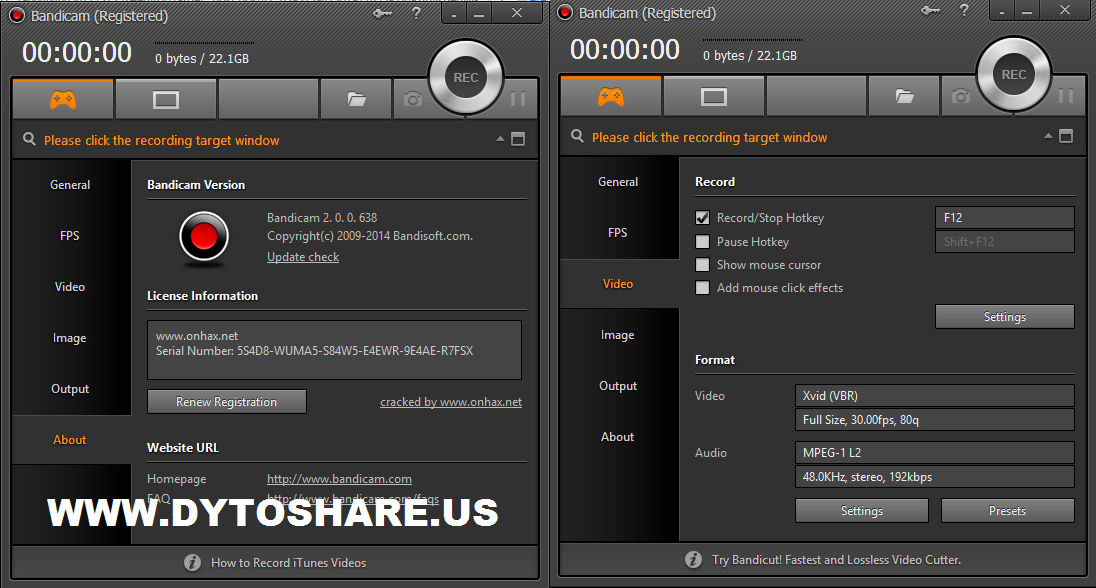Collapse panel arrow in right window

(x=1048, y=136)
